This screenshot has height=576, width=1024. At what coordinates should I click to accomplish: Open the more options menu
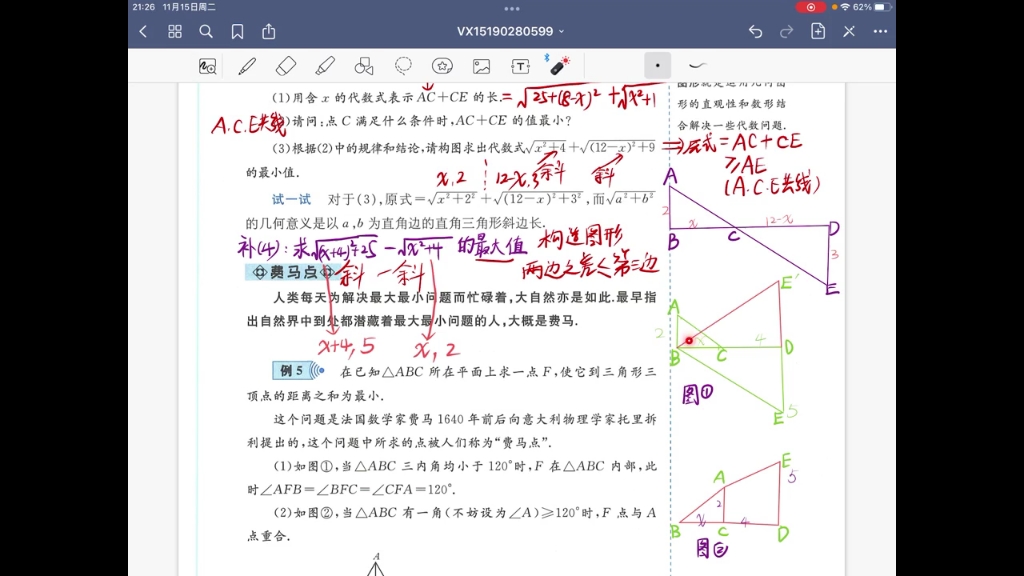pyautogui.click(x=880, y=31)
